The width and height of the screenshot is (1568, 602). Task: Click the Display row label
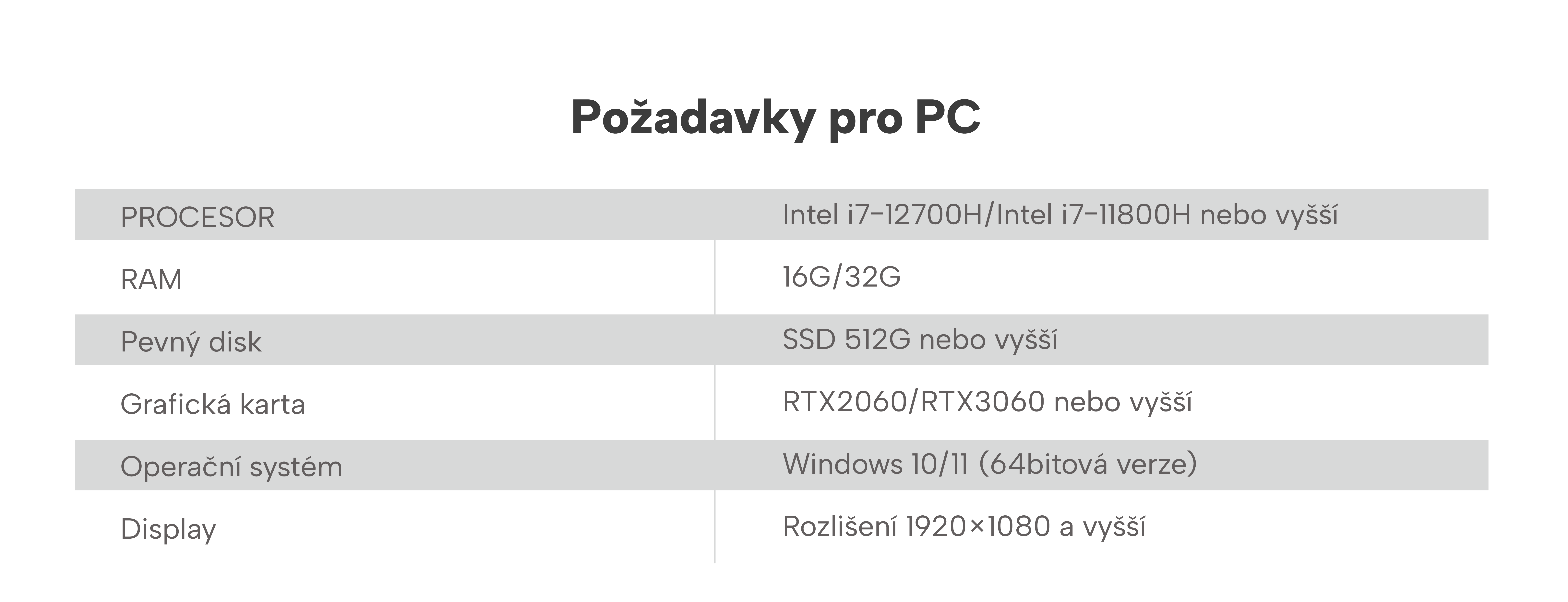pyautogui.click(x=168, y=529)
